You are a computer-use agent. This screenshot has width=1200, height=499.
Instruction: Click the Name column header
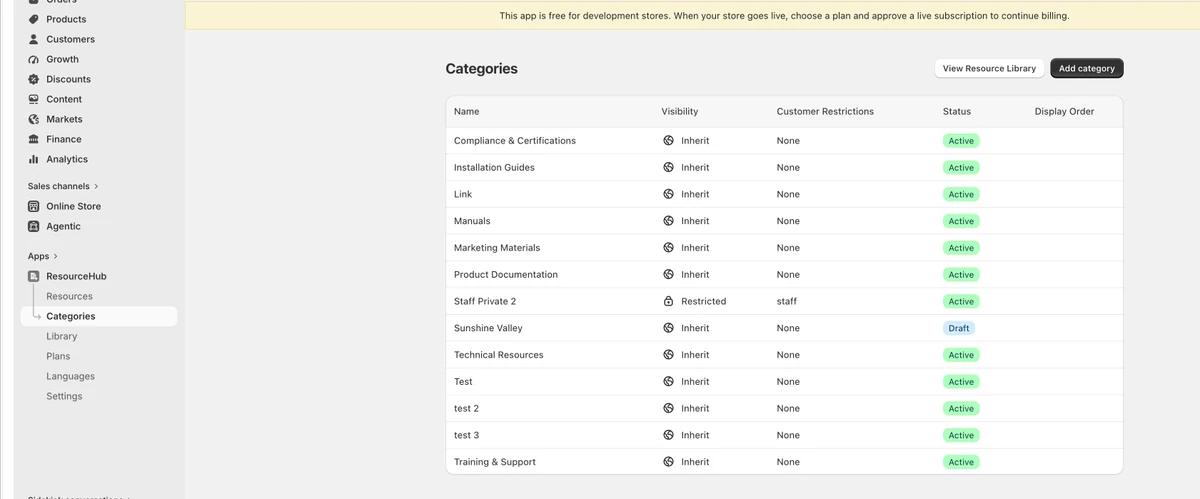click(x=466, y=111)
